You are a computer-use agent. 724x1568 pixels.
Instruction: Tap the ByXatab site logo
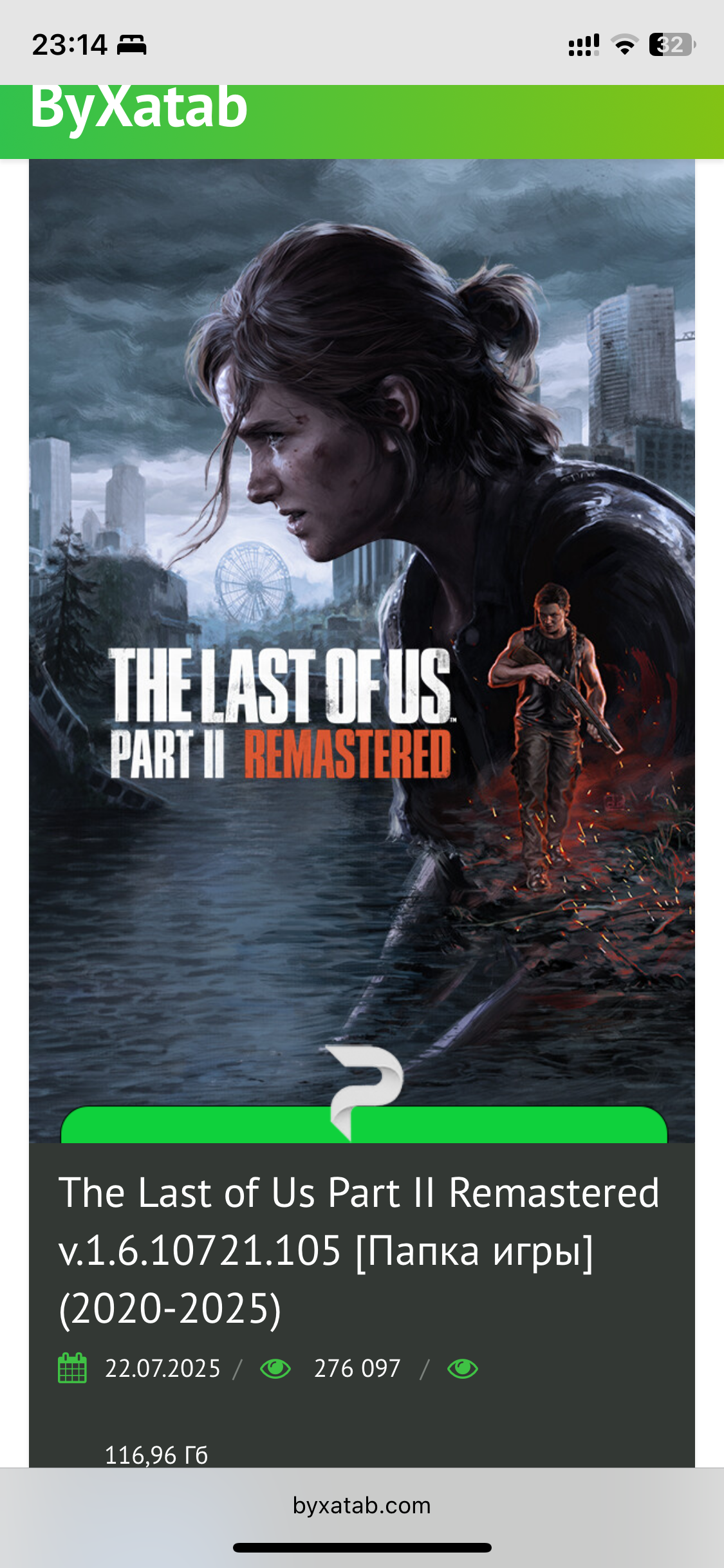pyautogui.click(x=139, y=108)
